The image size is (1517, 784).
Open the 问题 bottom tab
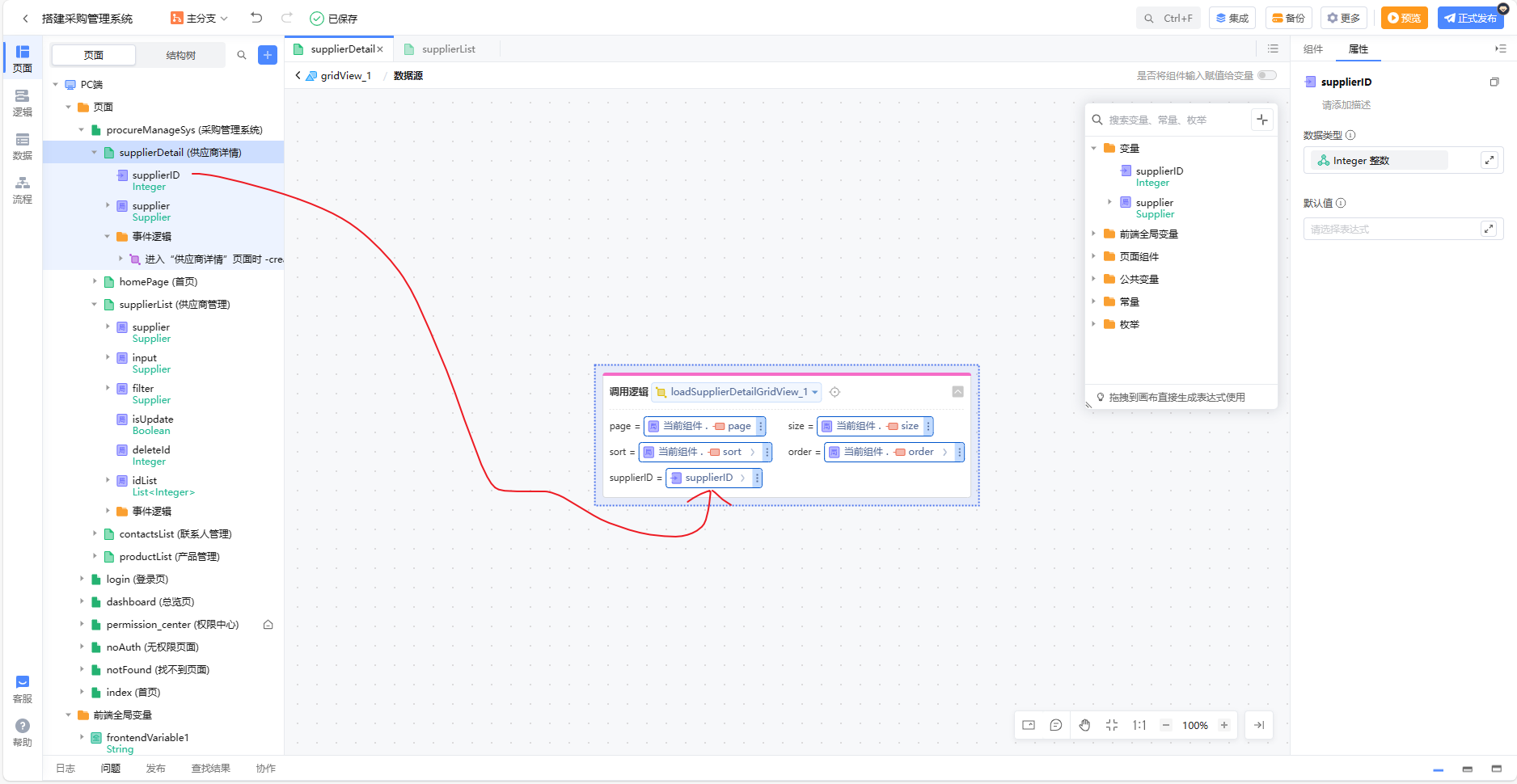coord(111,768)
